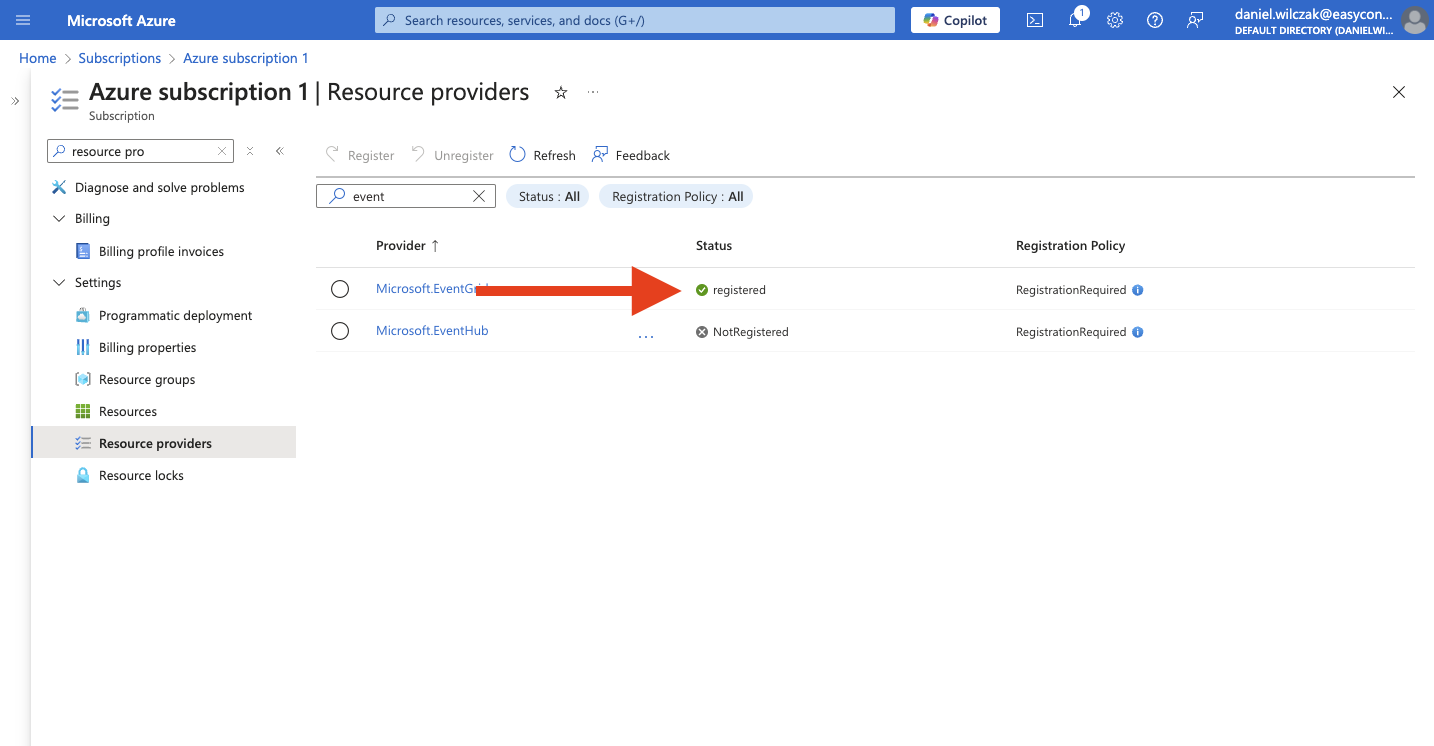Click the Diagnose and solve problems wrench icon
This screenshot has height=746, width=1434.
click(x=59, y=187)
